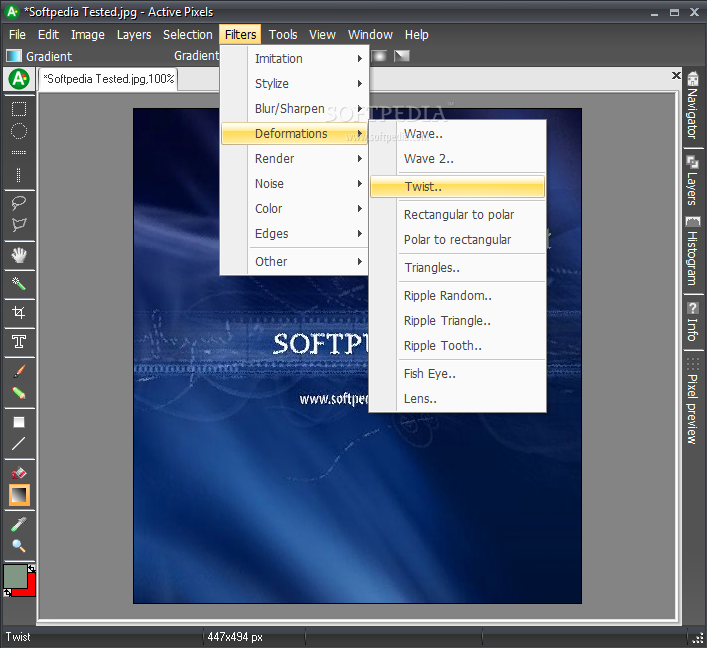Open the Selection menu
The width and height of the screenshot is (707, 648).
188,35
